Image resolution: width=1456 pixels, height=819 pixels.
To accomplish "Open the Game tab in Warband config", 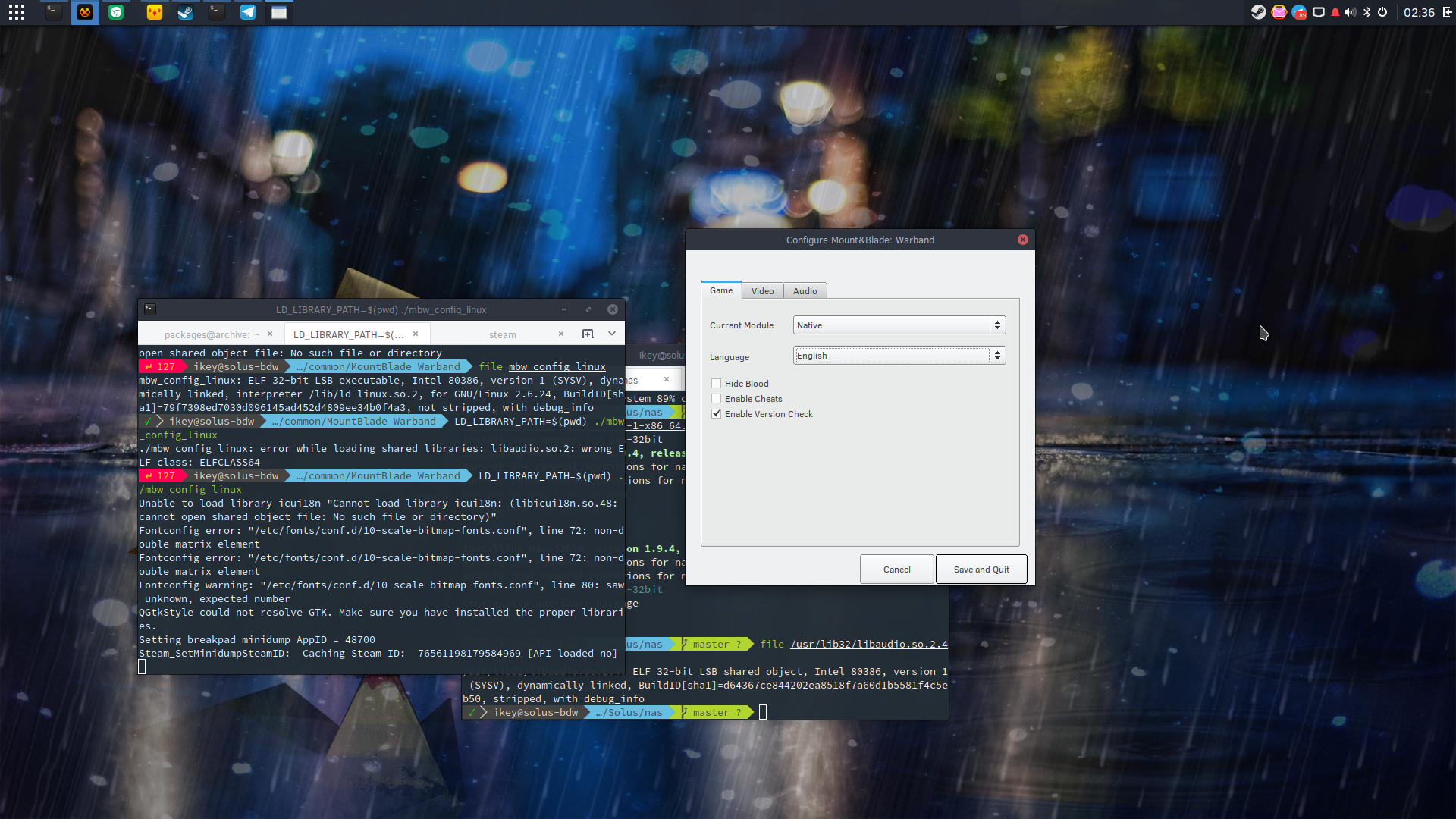I will click(721, 290).
